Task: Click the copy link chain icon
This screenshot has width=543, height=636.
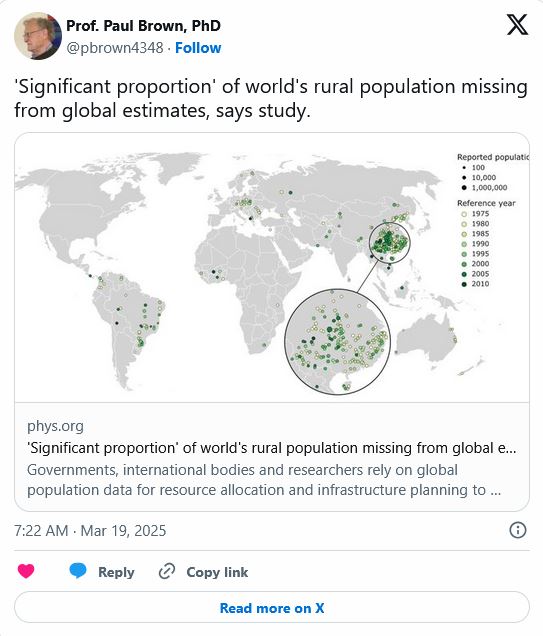Action: pos(167,571)
